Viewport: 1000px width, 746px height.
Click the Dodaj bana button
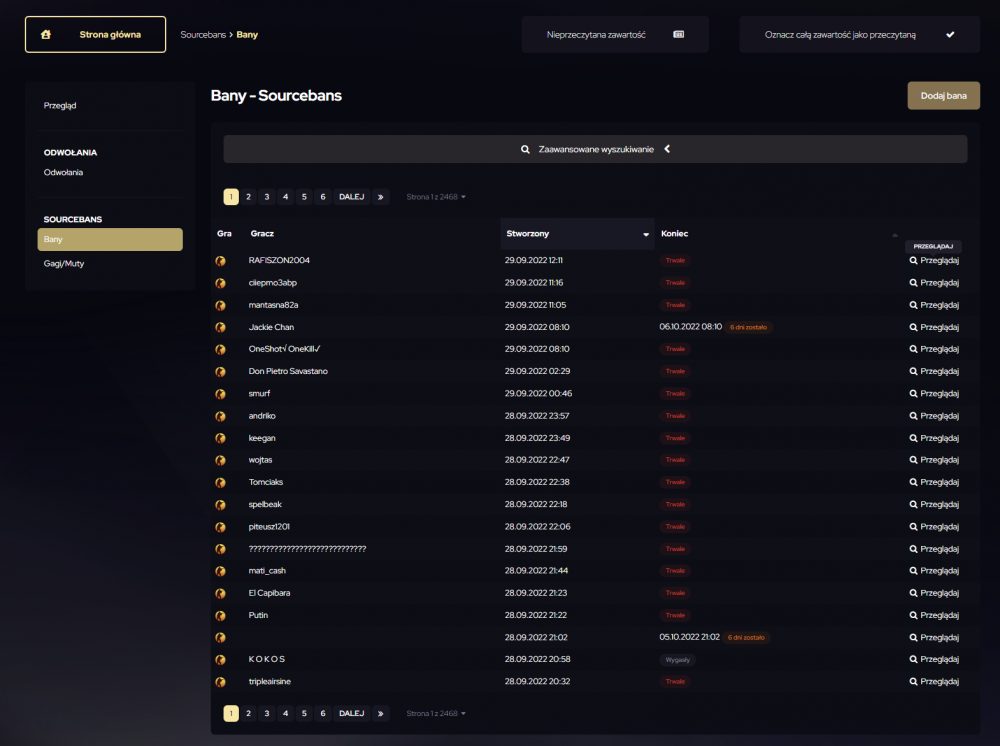(x=943, y=96)
